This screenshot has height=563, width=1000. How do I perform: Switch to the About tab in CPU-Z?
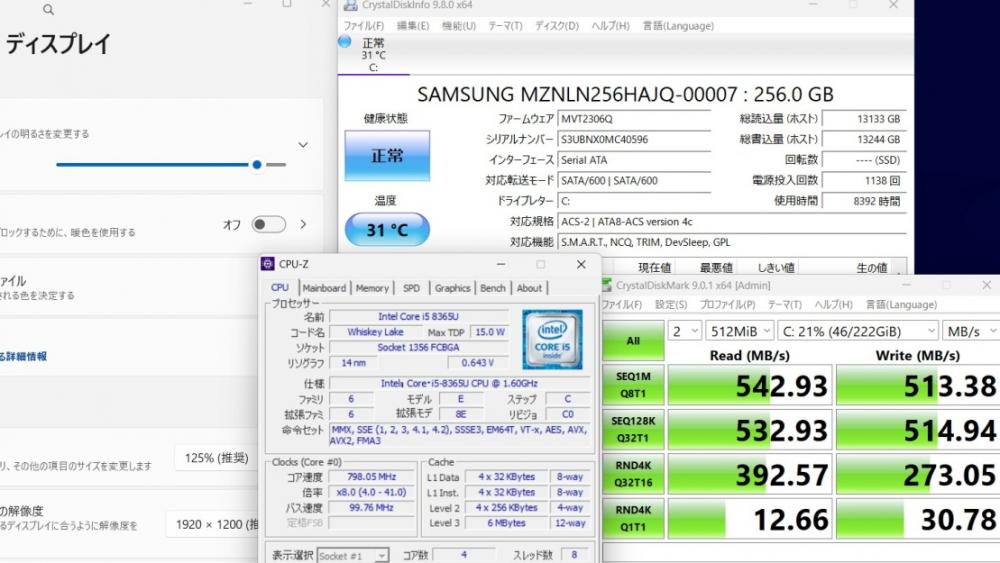(529, 288)
